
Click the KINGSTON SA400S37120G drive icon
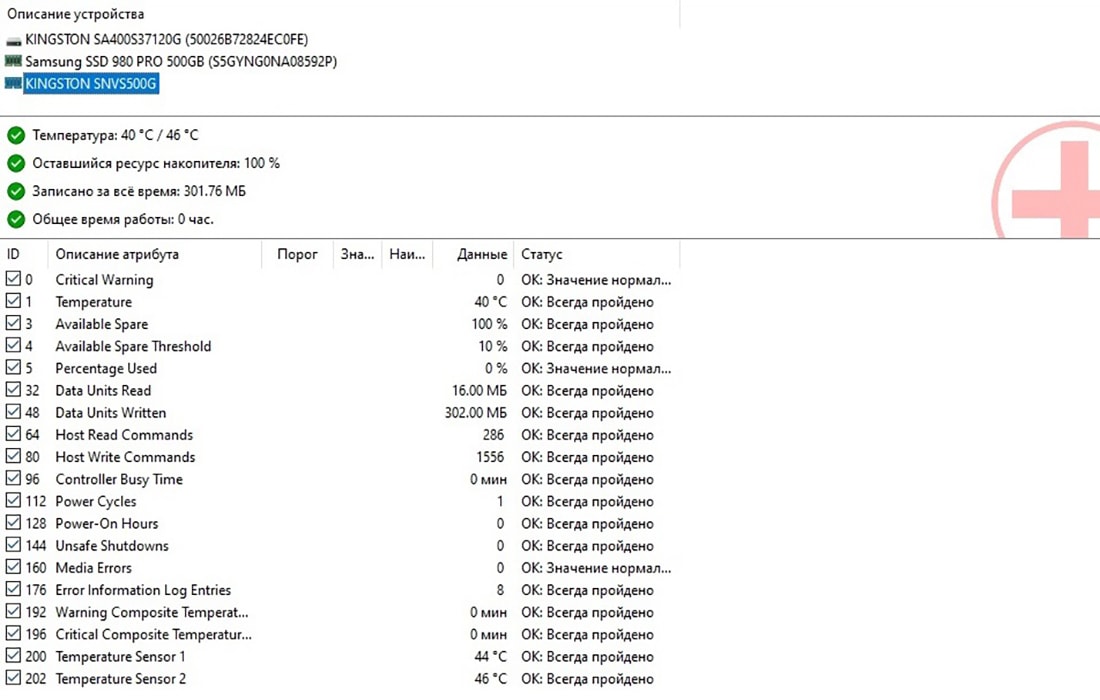click(x=13, y=40)
